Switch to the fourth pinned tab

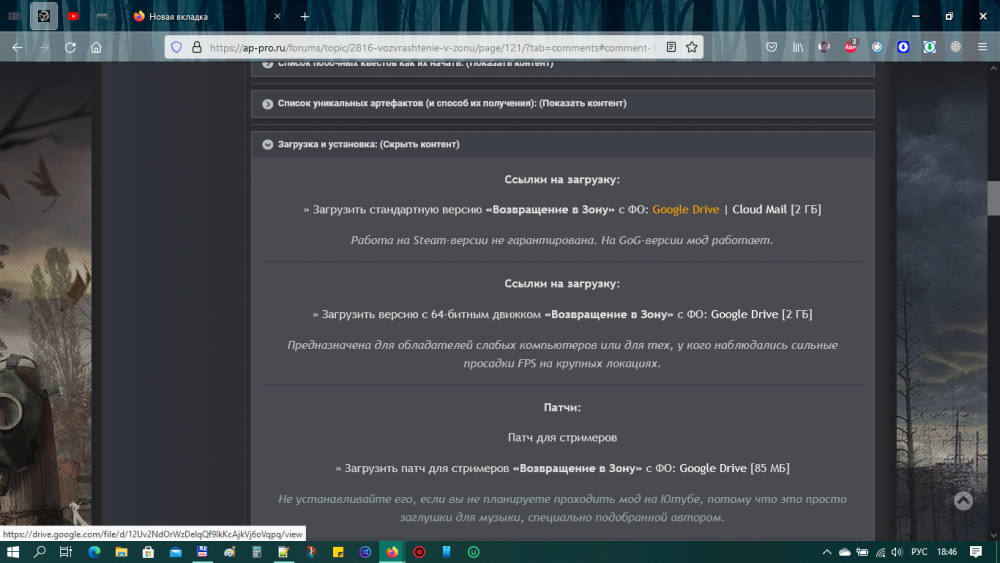[103, 17]
